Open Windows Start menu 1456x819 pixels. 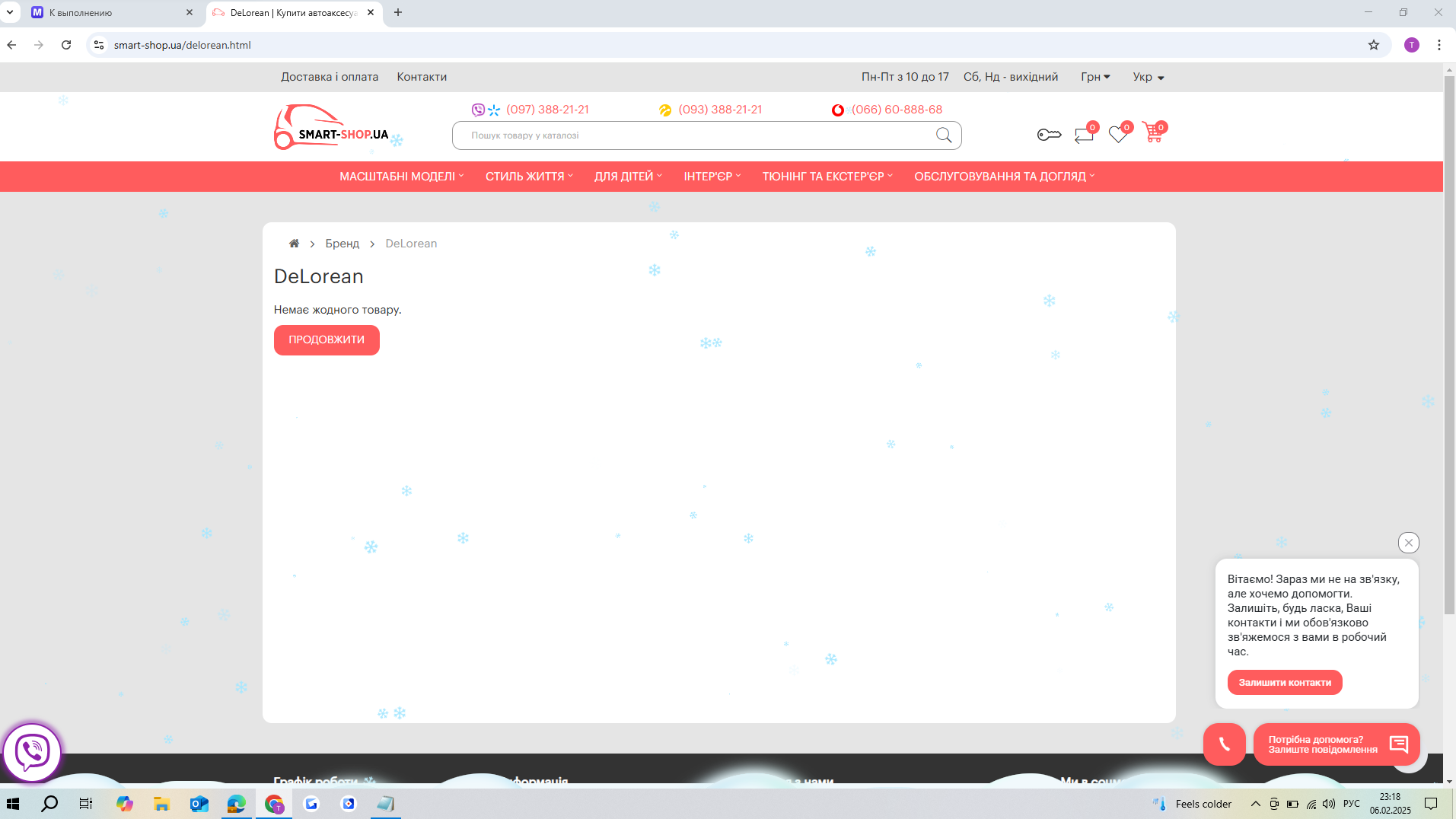click(x=13, y=804)
